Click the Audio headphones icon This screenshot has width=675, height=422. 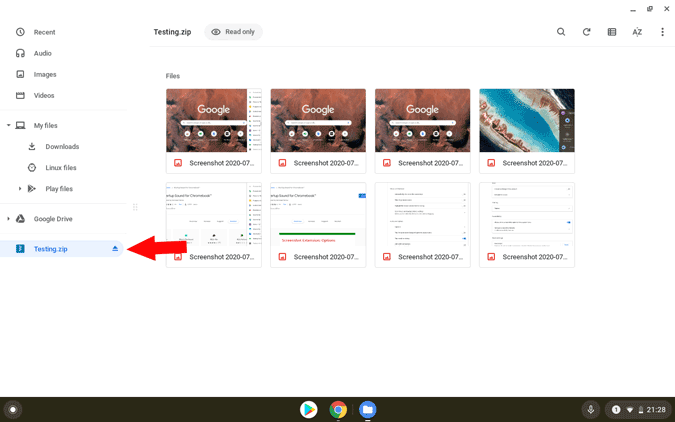[x=20, y=53]
